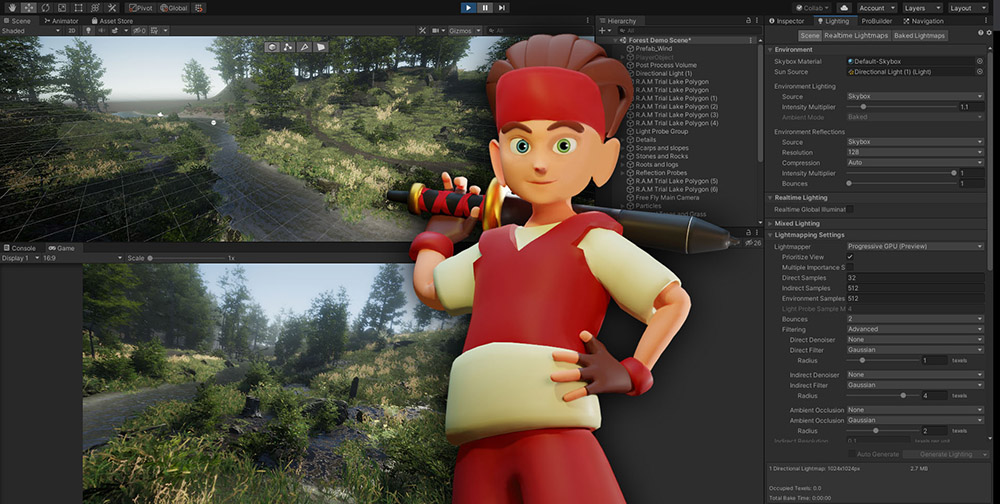Toggle 2D view in Scene
Viewport: 1000px width, 504px height.
(72, 31)
